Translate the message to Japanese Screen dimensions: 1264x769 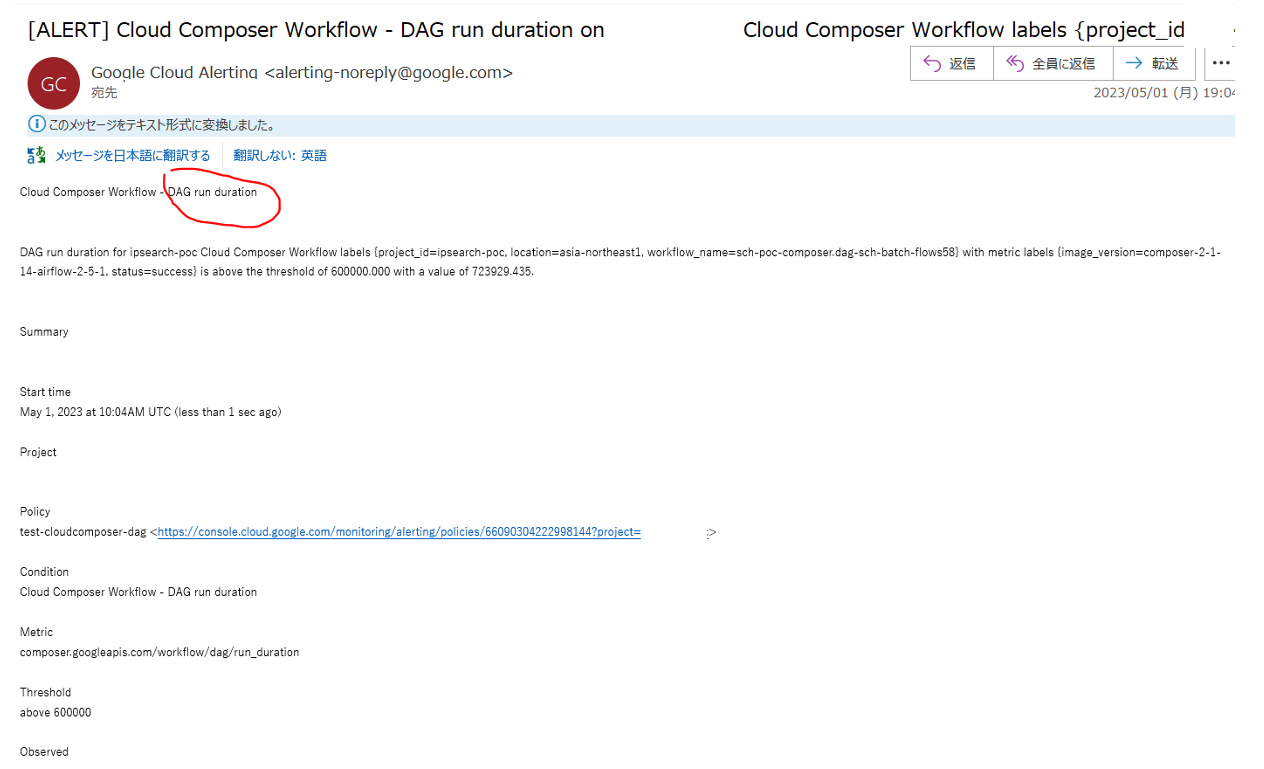132,155
